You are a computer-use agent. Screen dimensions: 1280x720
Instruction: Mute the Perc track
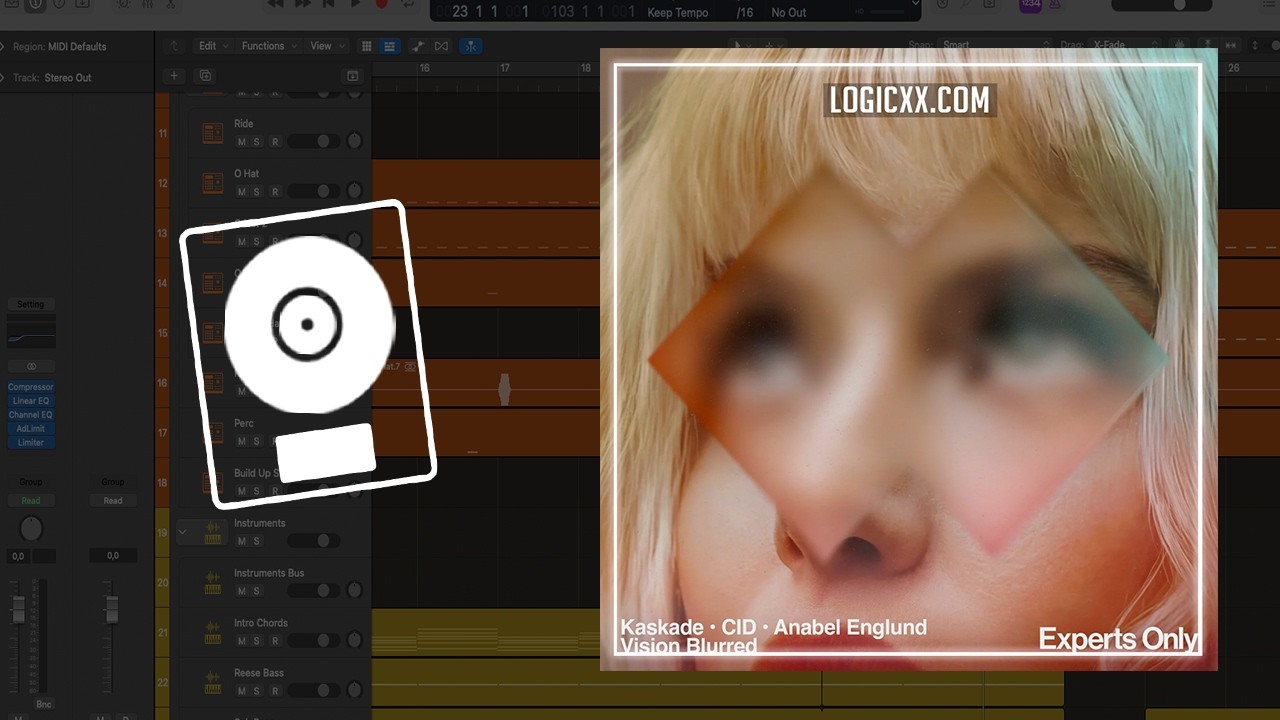coord(241,441)
